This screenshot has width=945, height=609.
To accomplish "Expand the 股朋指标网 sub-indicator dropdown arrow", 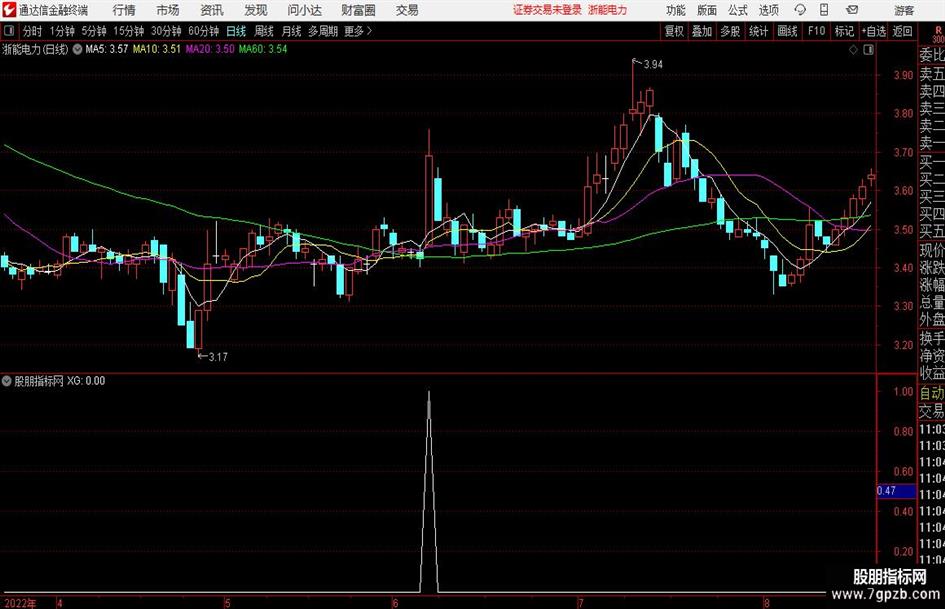I will 7,381.
